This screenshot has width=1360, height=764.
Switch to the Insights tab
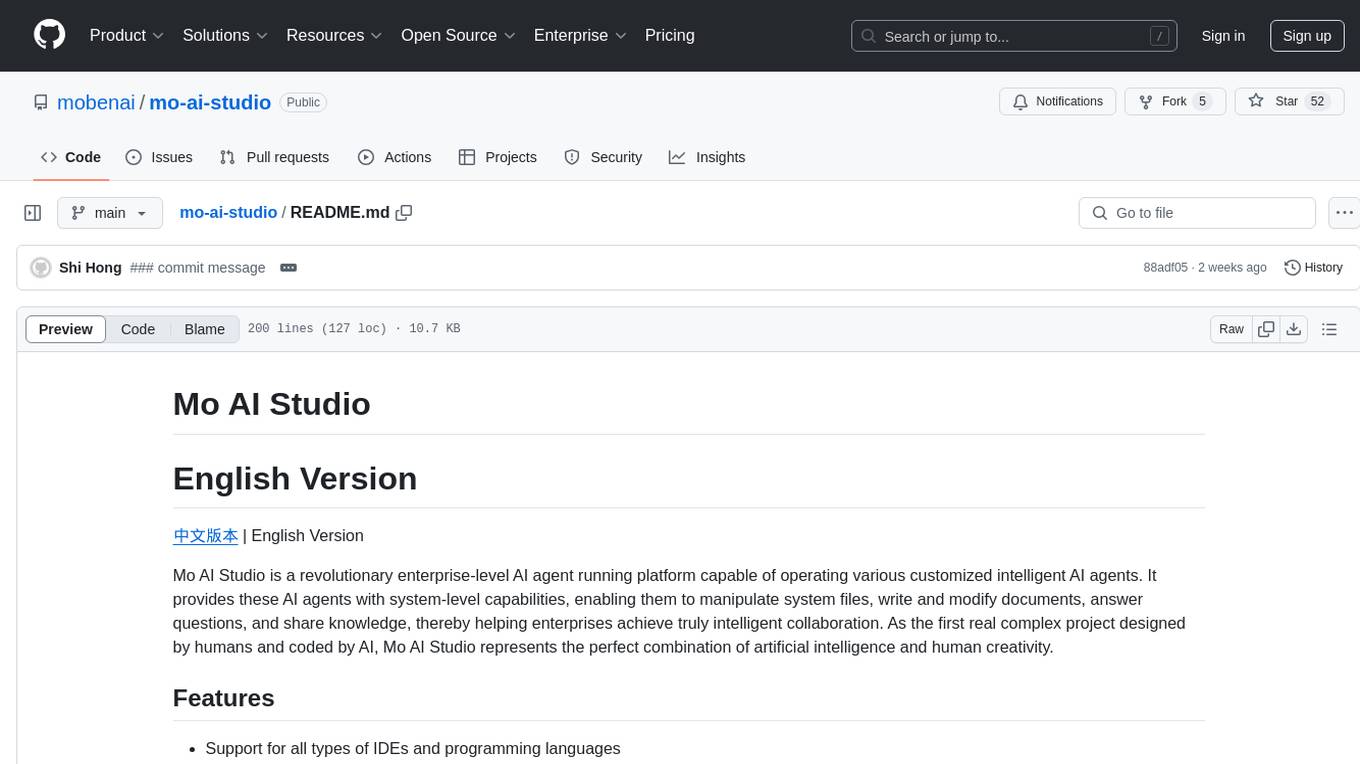pyautogui.click(x=707, y=157)
